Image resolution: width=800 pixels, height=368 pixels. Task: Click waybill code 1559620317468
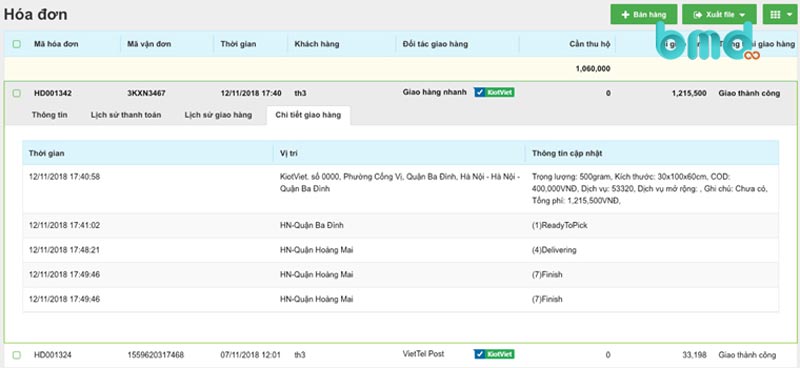click(156, 355)
